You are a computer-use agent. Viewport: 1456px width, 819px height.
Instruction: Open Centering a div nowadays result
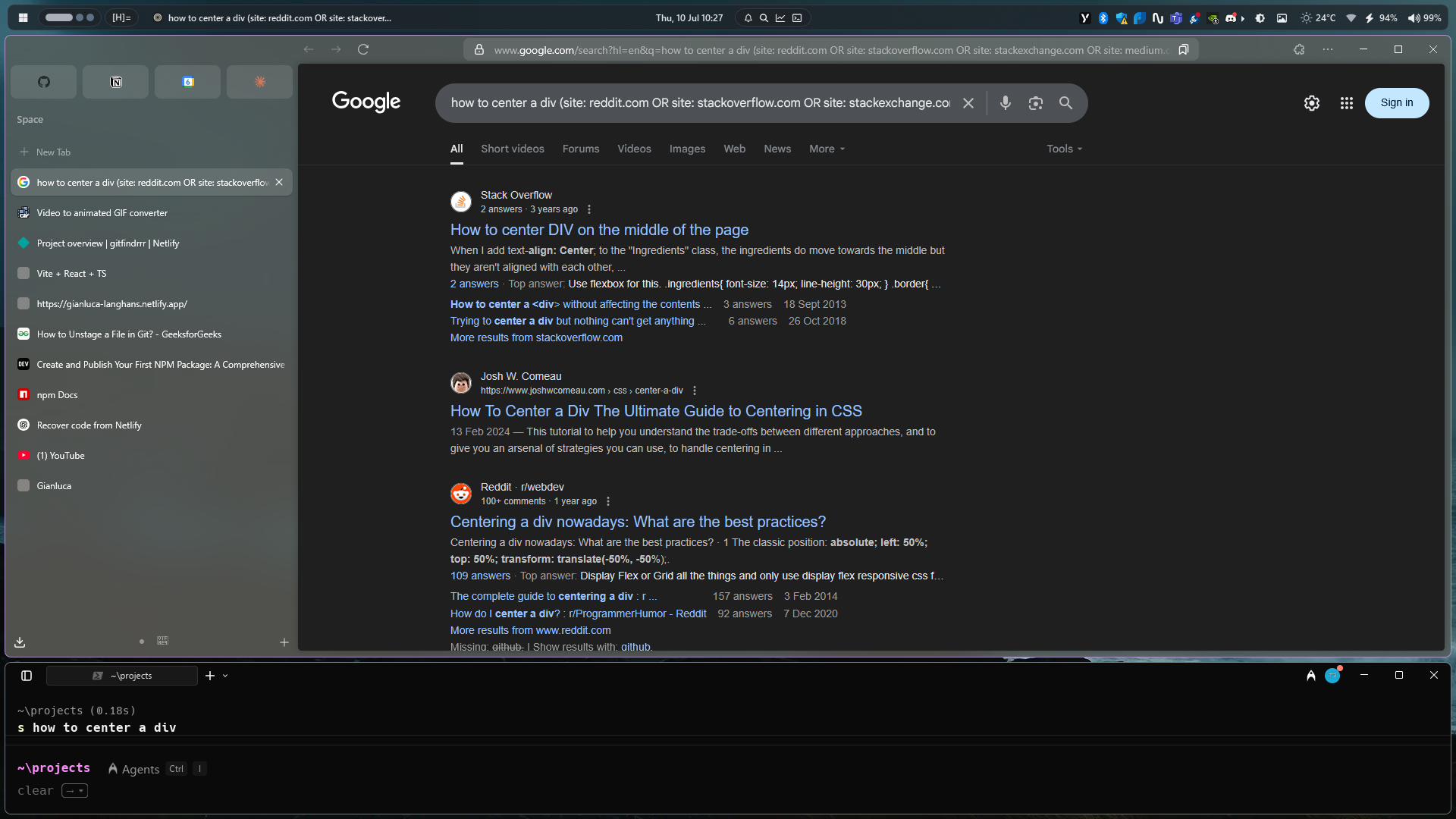[x=638, y=522]
